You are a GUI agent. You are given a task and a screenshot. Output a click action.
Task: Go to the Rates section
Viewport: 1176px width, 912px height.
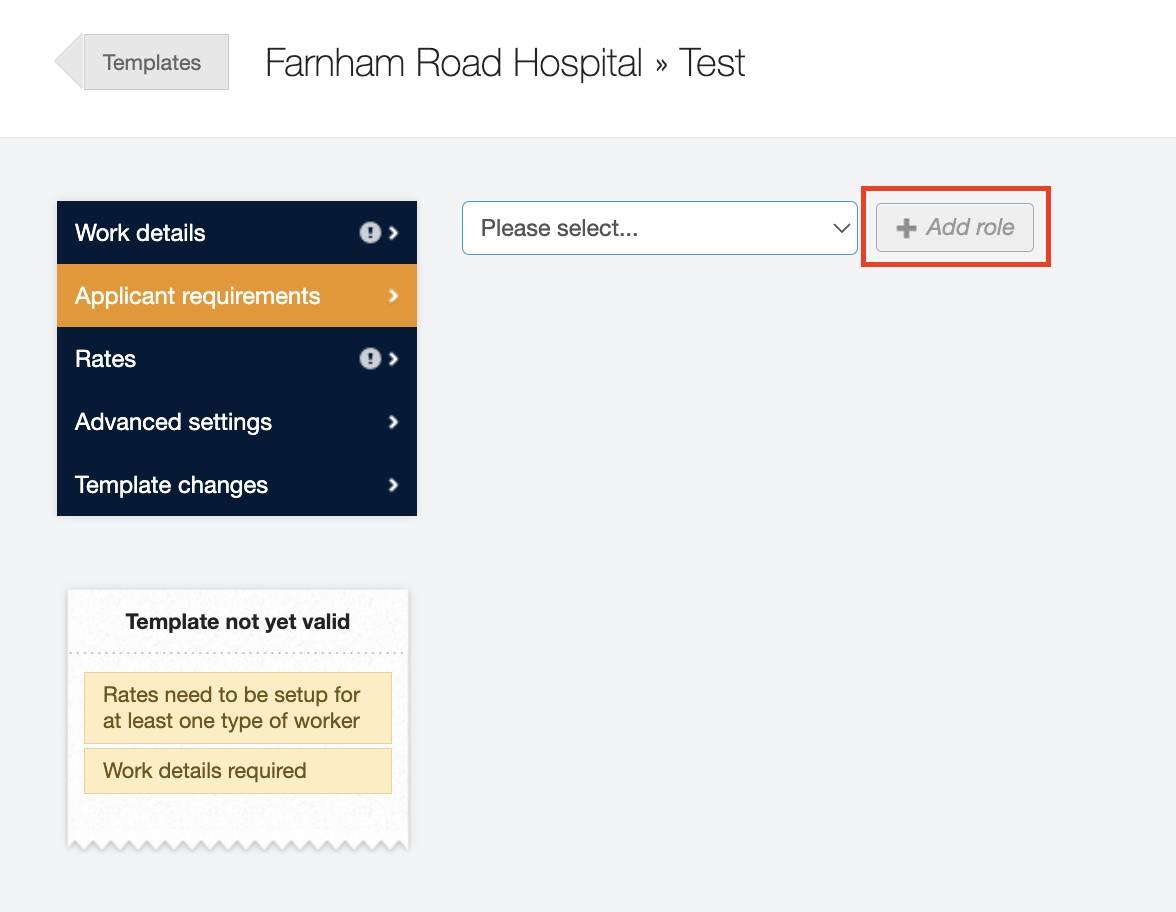tap(106, 359)
